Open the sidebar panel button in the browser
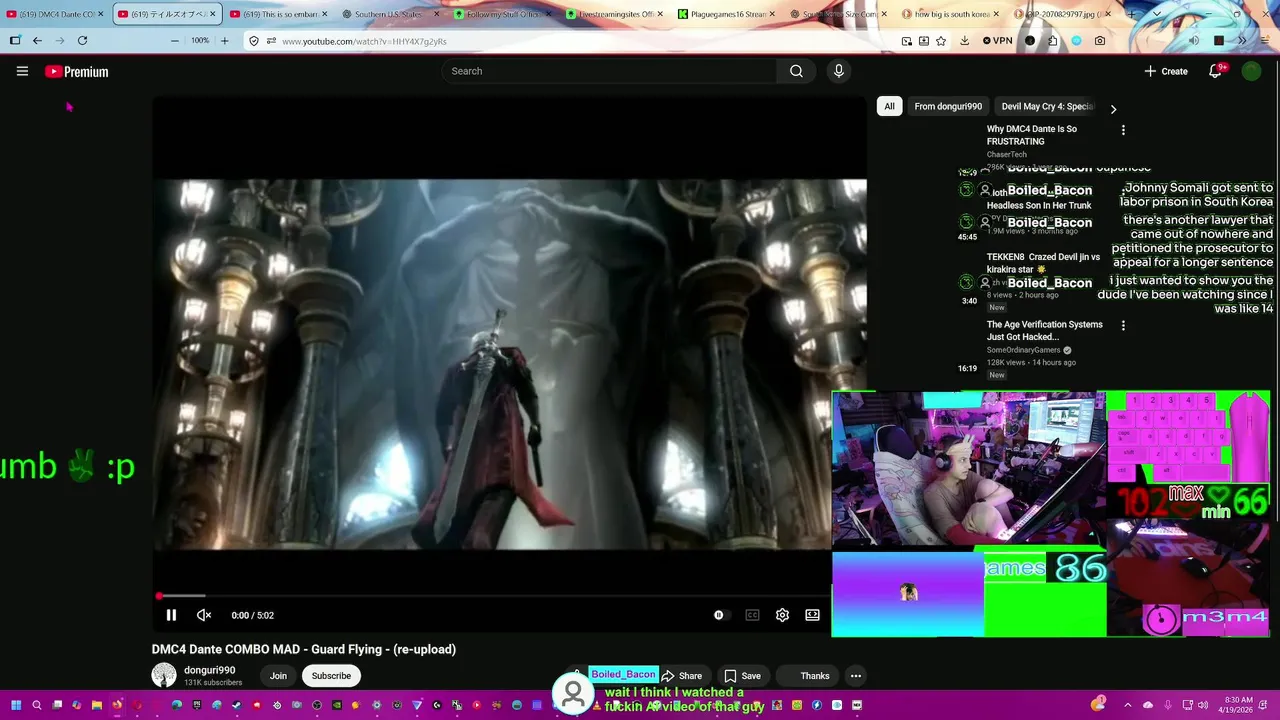The width and height of the screenshot is (1280, 720). tap(15, 41)
